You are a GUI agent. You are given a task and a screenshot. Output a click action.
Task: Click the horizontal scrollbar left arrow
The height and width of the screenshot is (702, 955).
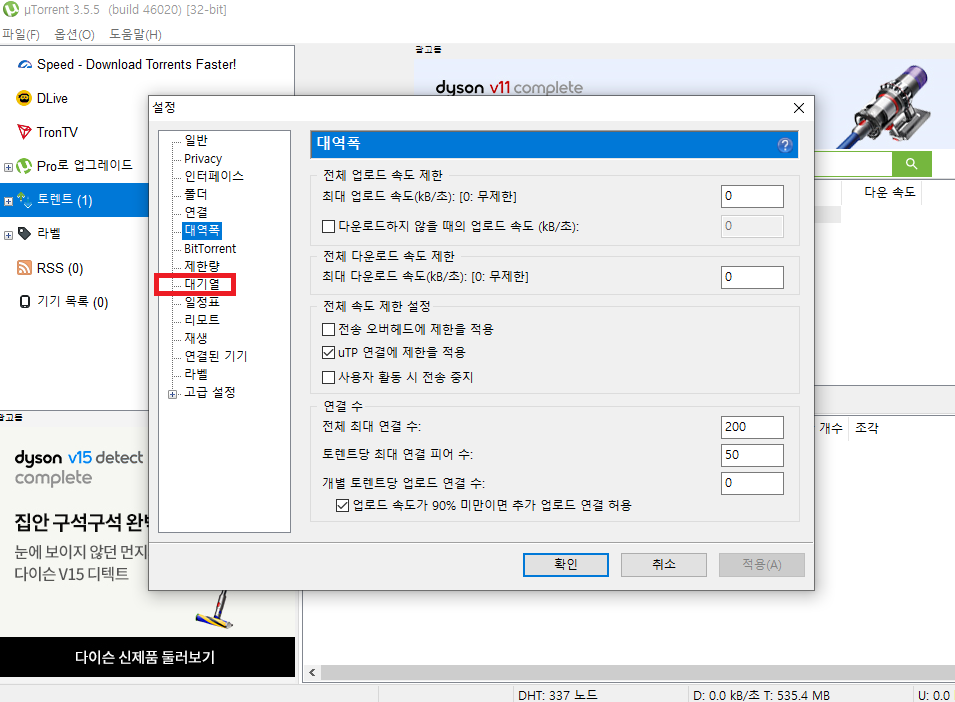pos(312,673)
